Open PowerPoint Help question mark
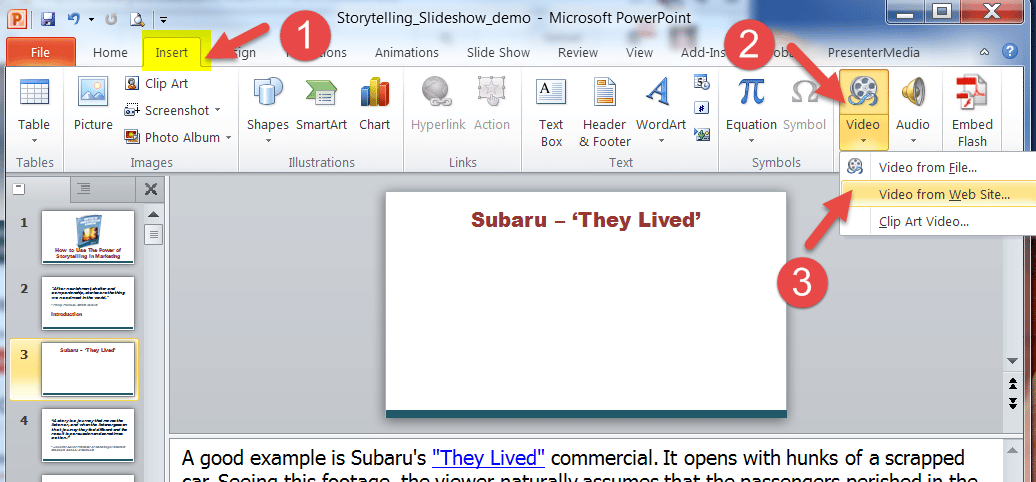The height and width of the screenshot is (482, 1036). (1009, 52)
